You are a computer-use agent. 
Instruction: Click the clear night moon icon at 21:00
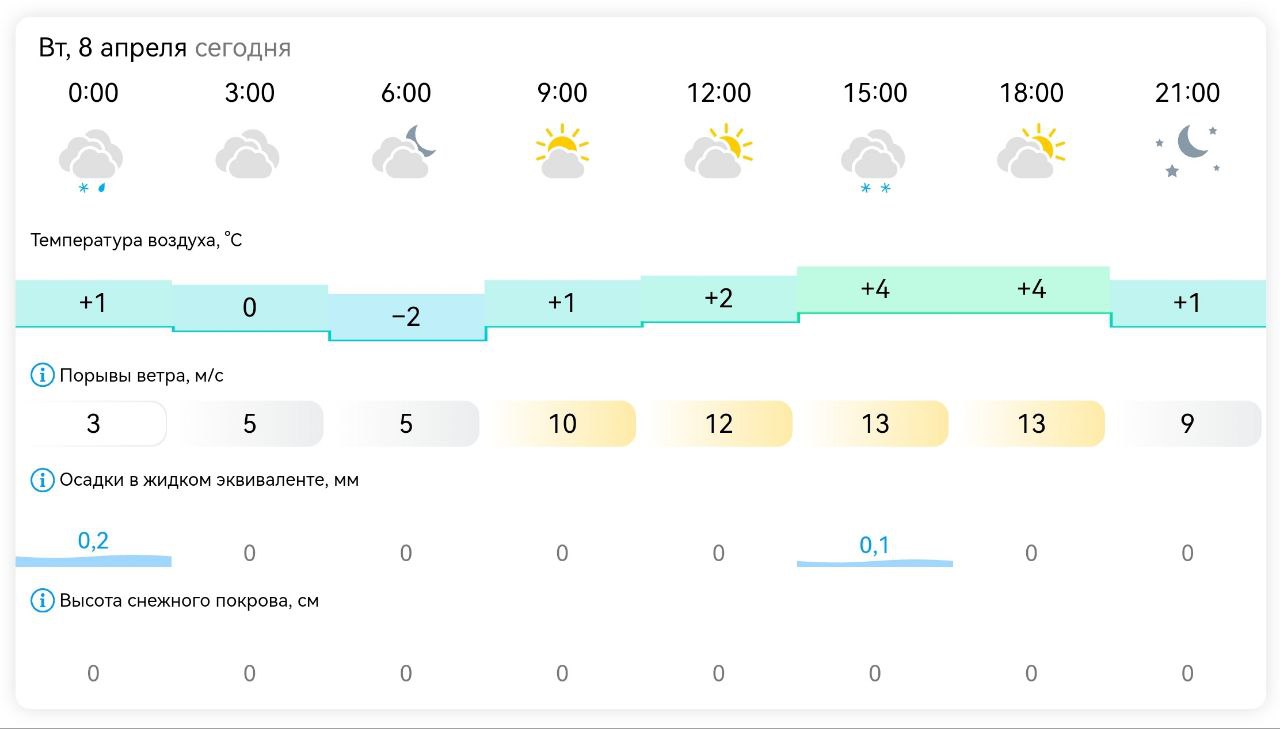tap(1188, 151)
